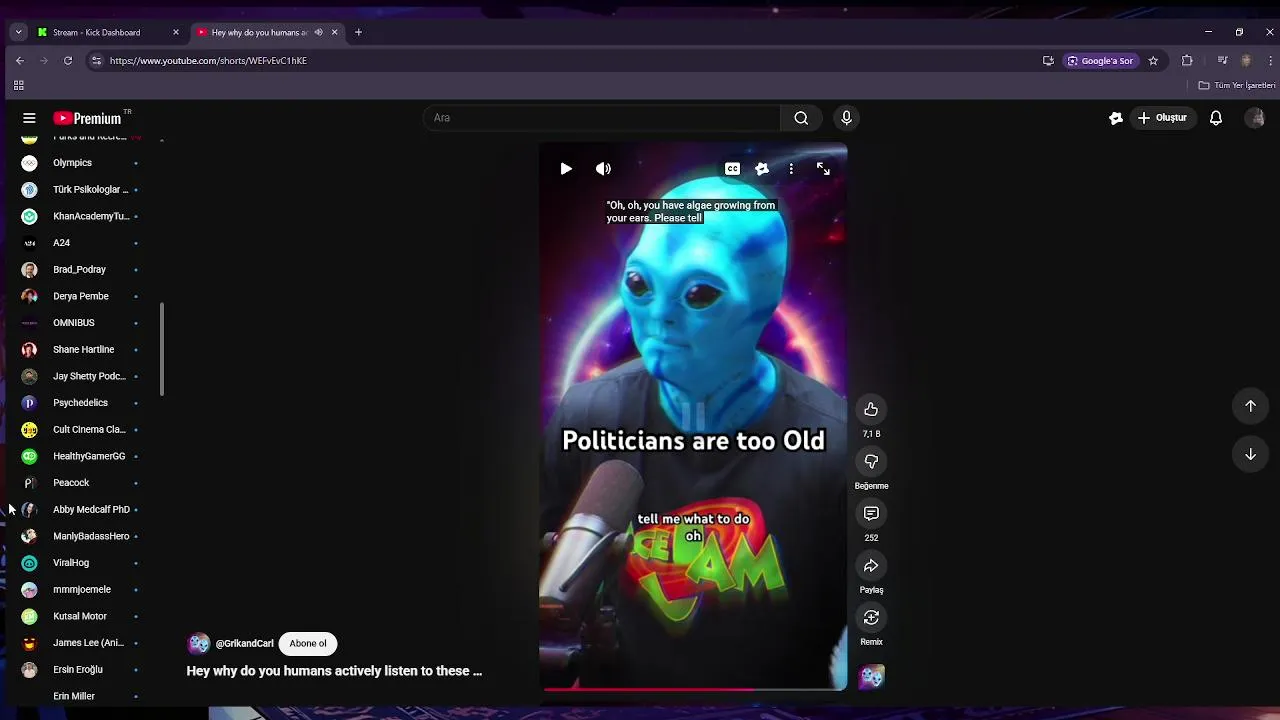Go back in browser history
Image resolution: width=1280 pixels, height=720 pixels.
(x=20, y=61)
